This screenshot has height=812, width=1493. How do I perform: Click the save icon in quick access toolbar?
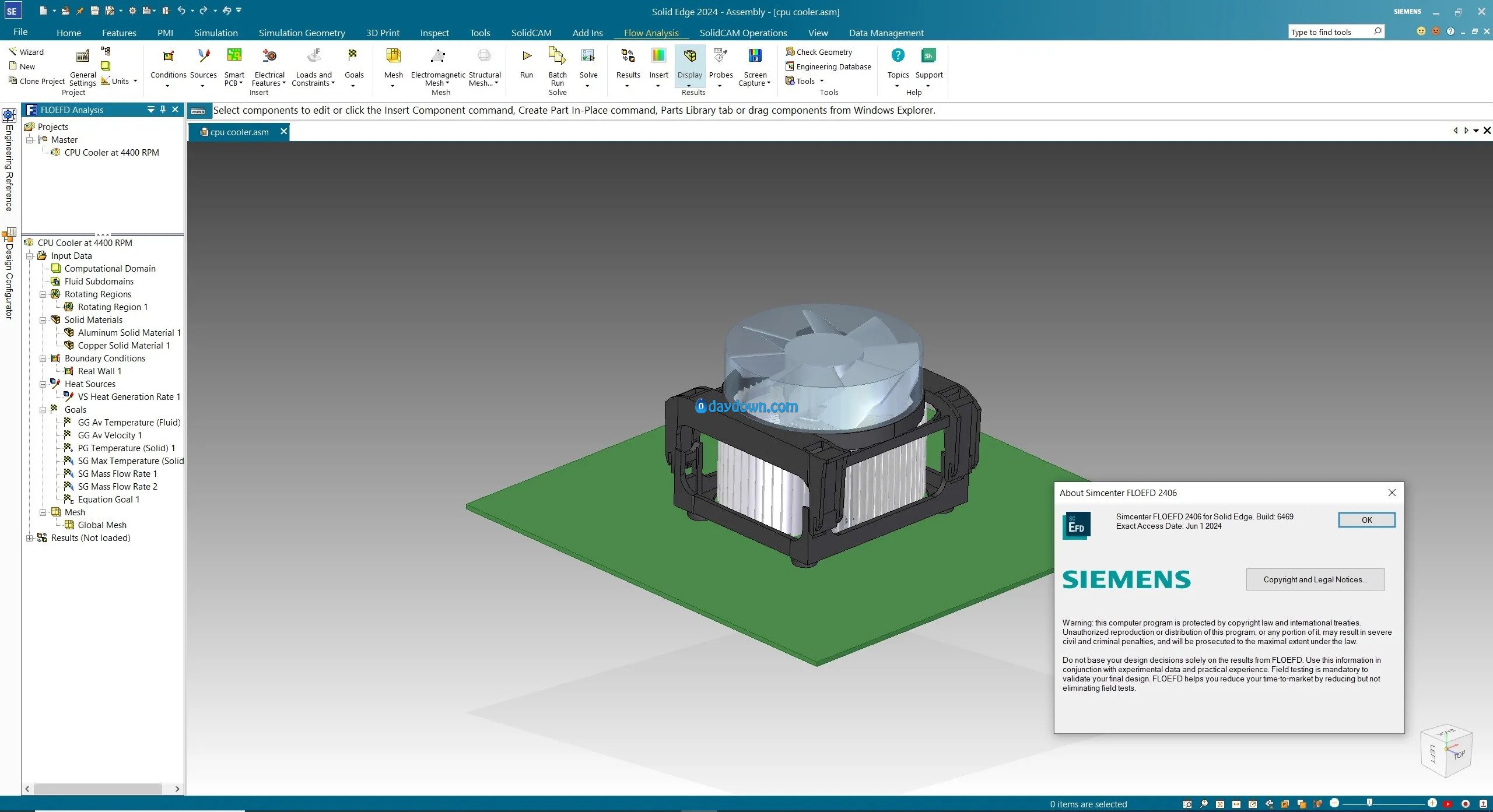[95, 10]
